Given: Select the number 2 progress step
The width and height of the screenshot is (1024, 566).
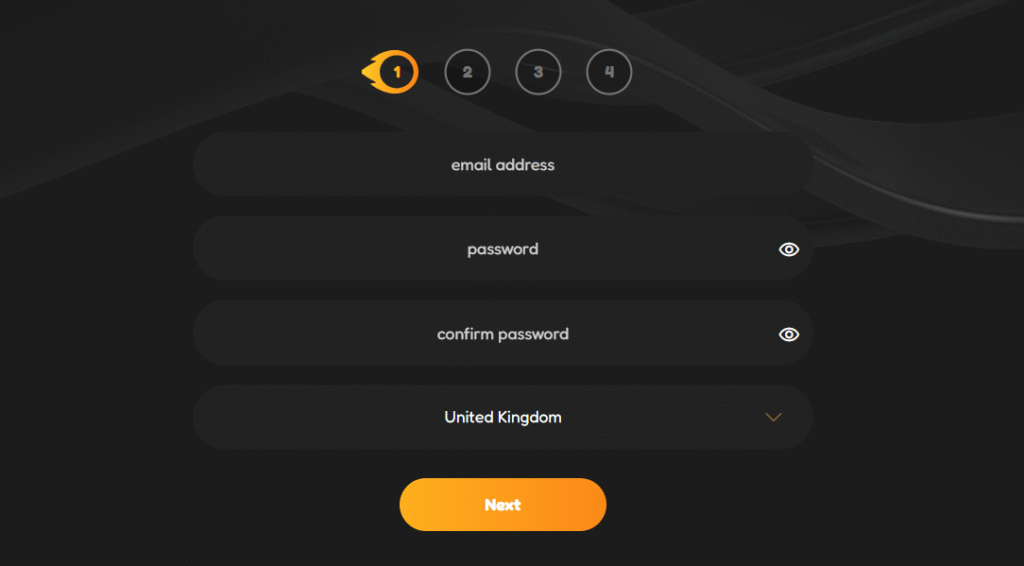Looking at the screenshot, I should [x=467, y=72].
